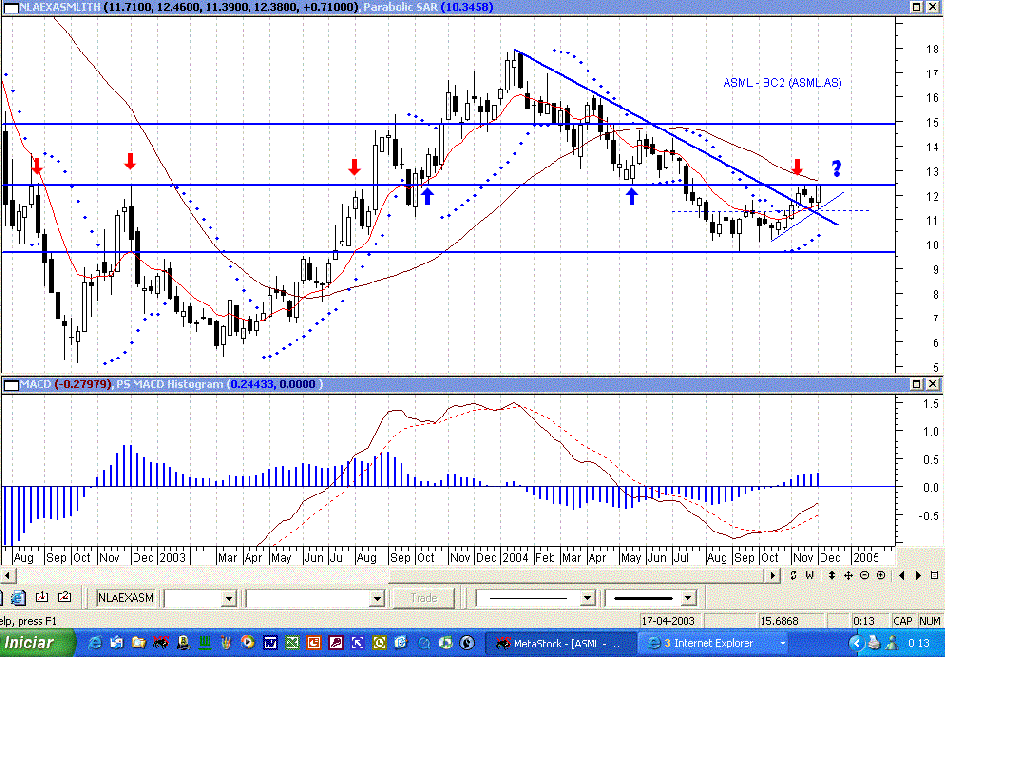Launch PowerPoint from quick launch
1024x768 pixels.
[x=314, y=643]
